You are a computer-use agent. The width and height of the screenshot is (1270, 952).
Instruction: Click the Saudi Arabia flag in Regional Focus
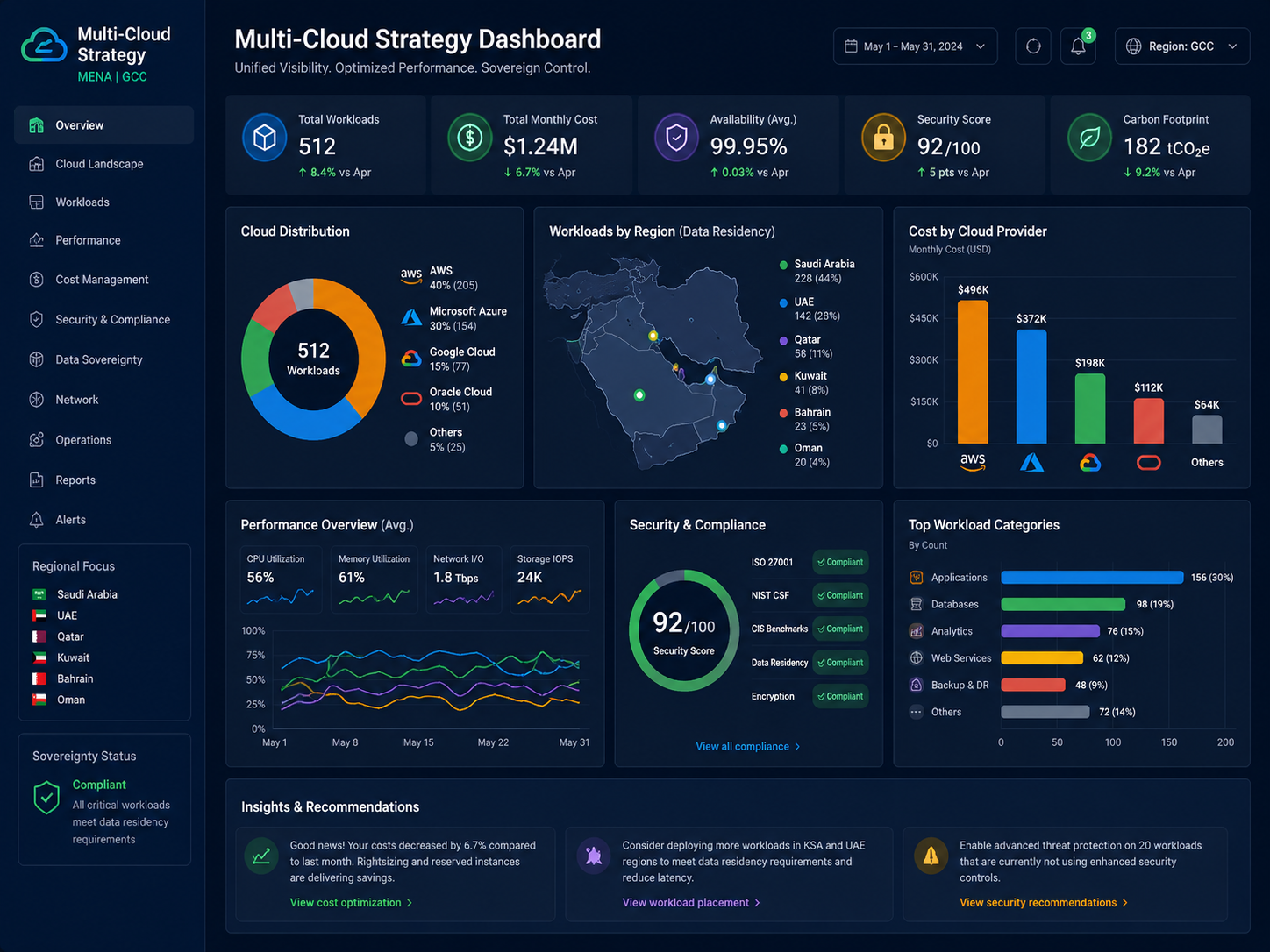[x=39, y=594]
